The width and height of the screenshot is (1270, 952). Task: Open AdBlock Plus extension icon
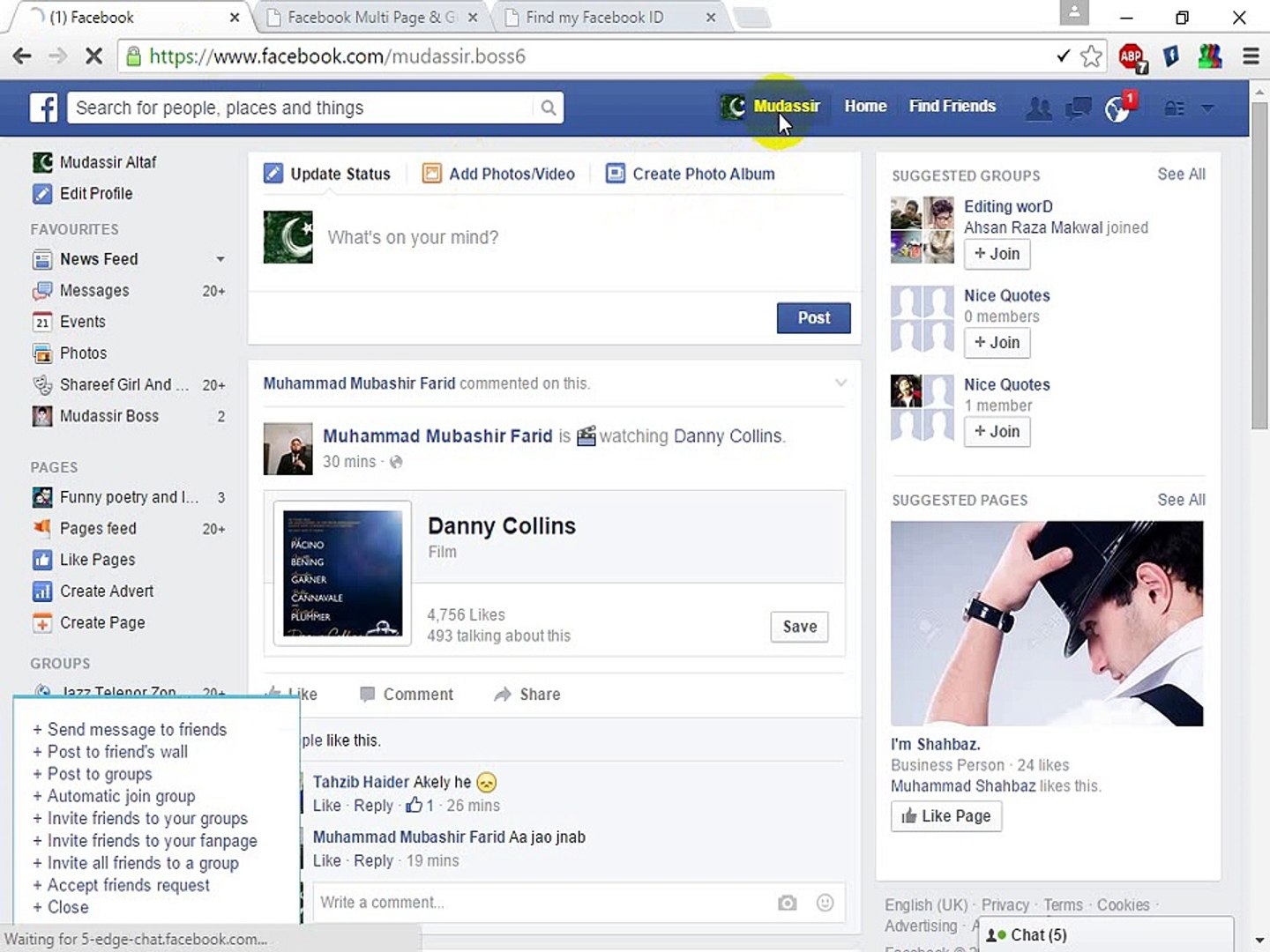(1132, 57)
